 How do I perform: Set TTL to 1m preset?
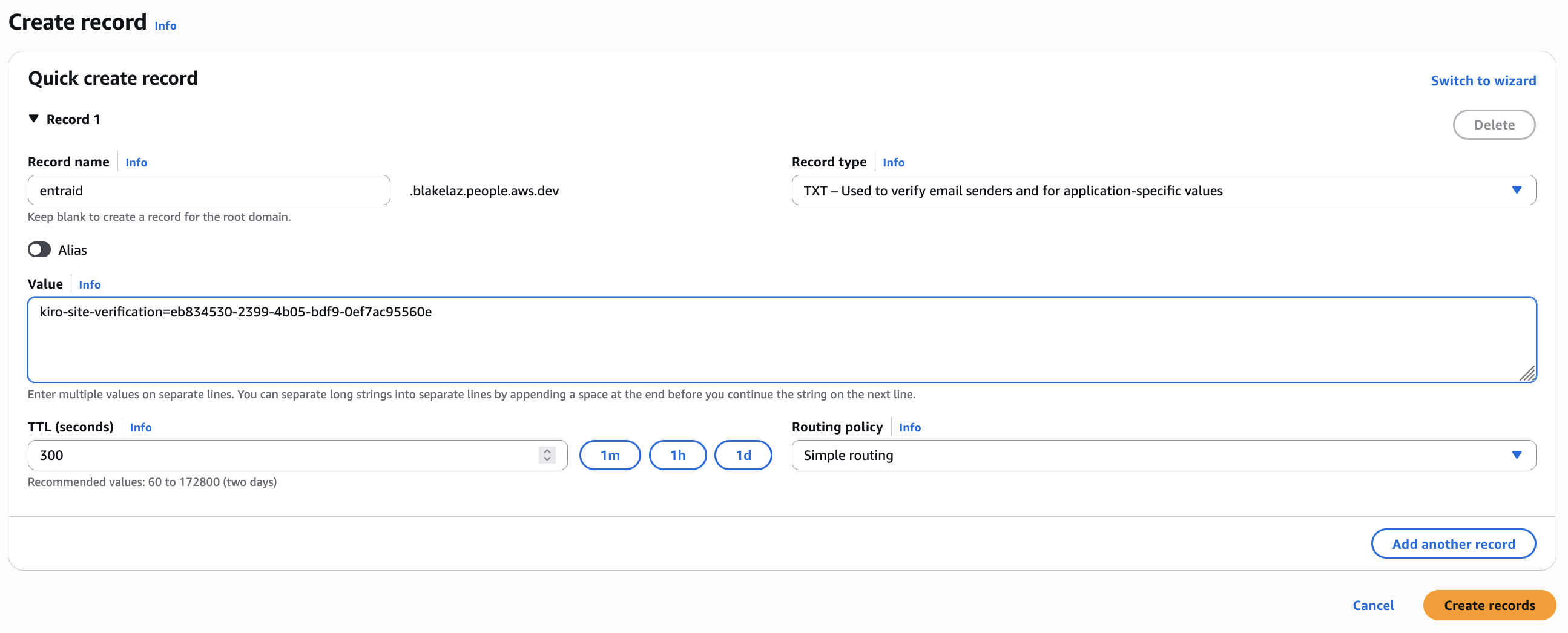coord(609,455)
